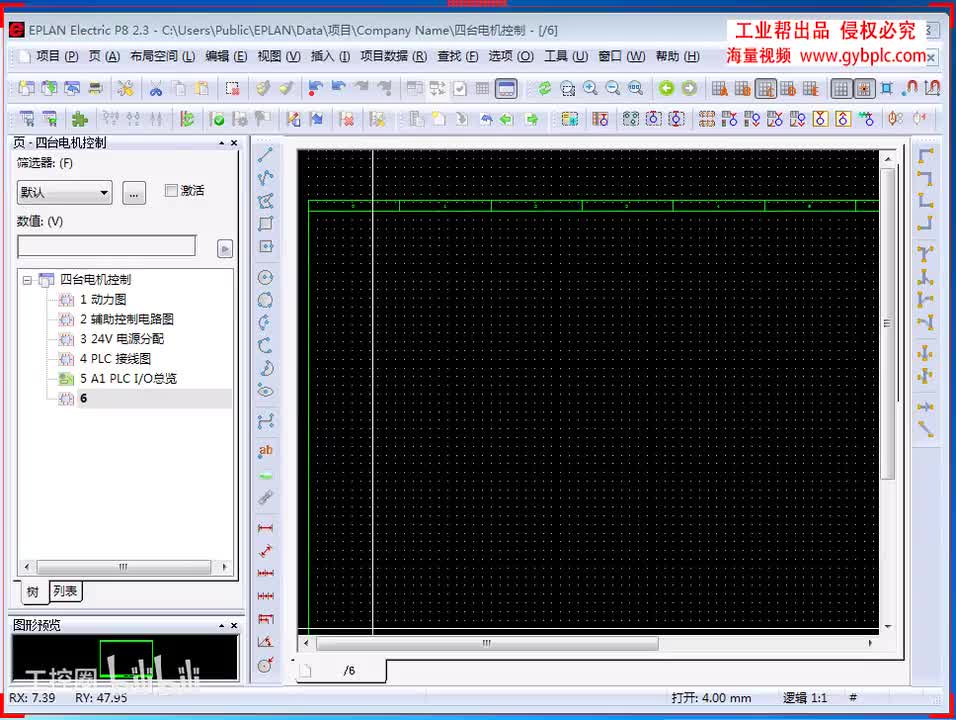Select page 3 24V 电源分配
Image resolution: width=956 pixels, height=720 pixels.
[122, 339]
